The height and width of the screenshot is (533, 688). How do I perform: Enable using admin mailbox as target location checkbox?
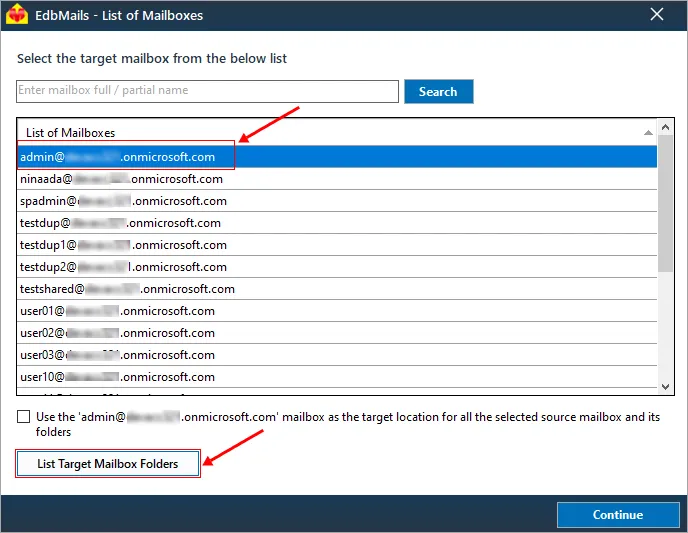click(24, 417)
